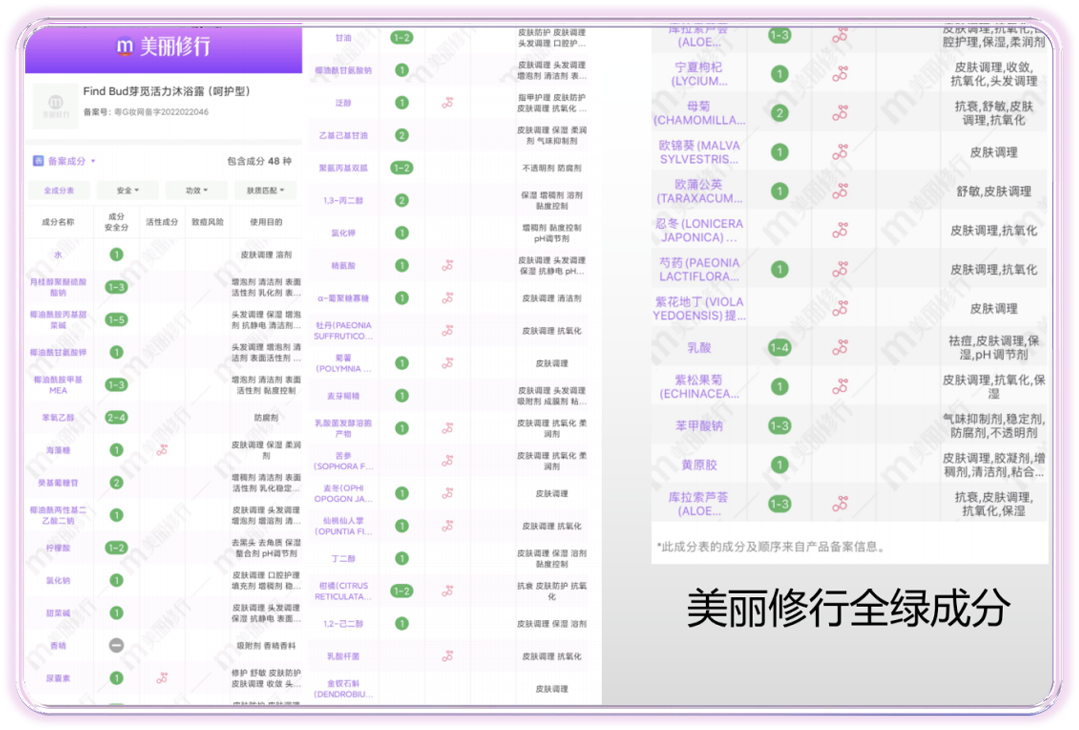Click active ingredient icon for 紫松果菊

(x=840, y=387)
